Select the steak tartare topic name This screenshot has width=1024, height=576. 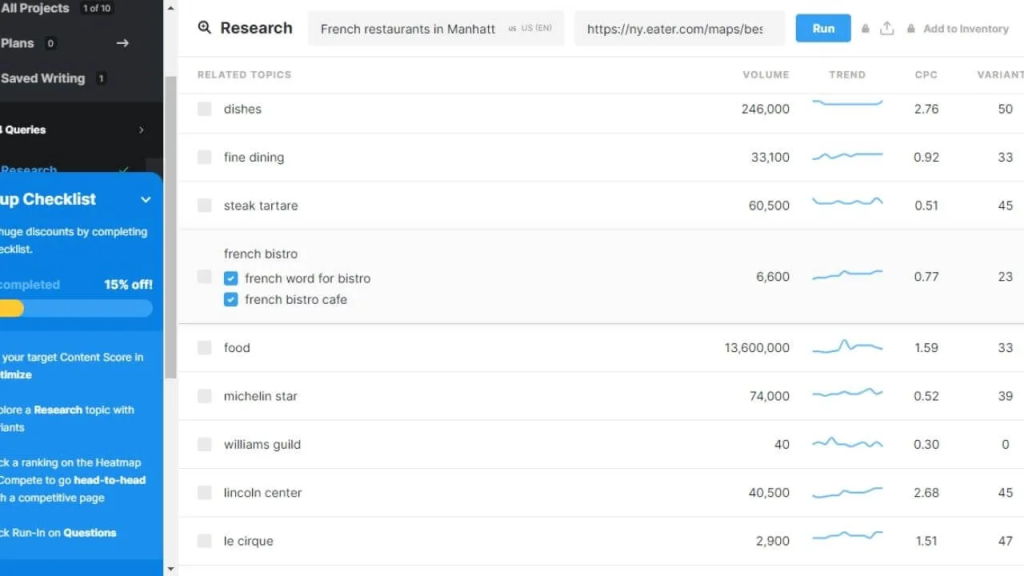point(261,206)
